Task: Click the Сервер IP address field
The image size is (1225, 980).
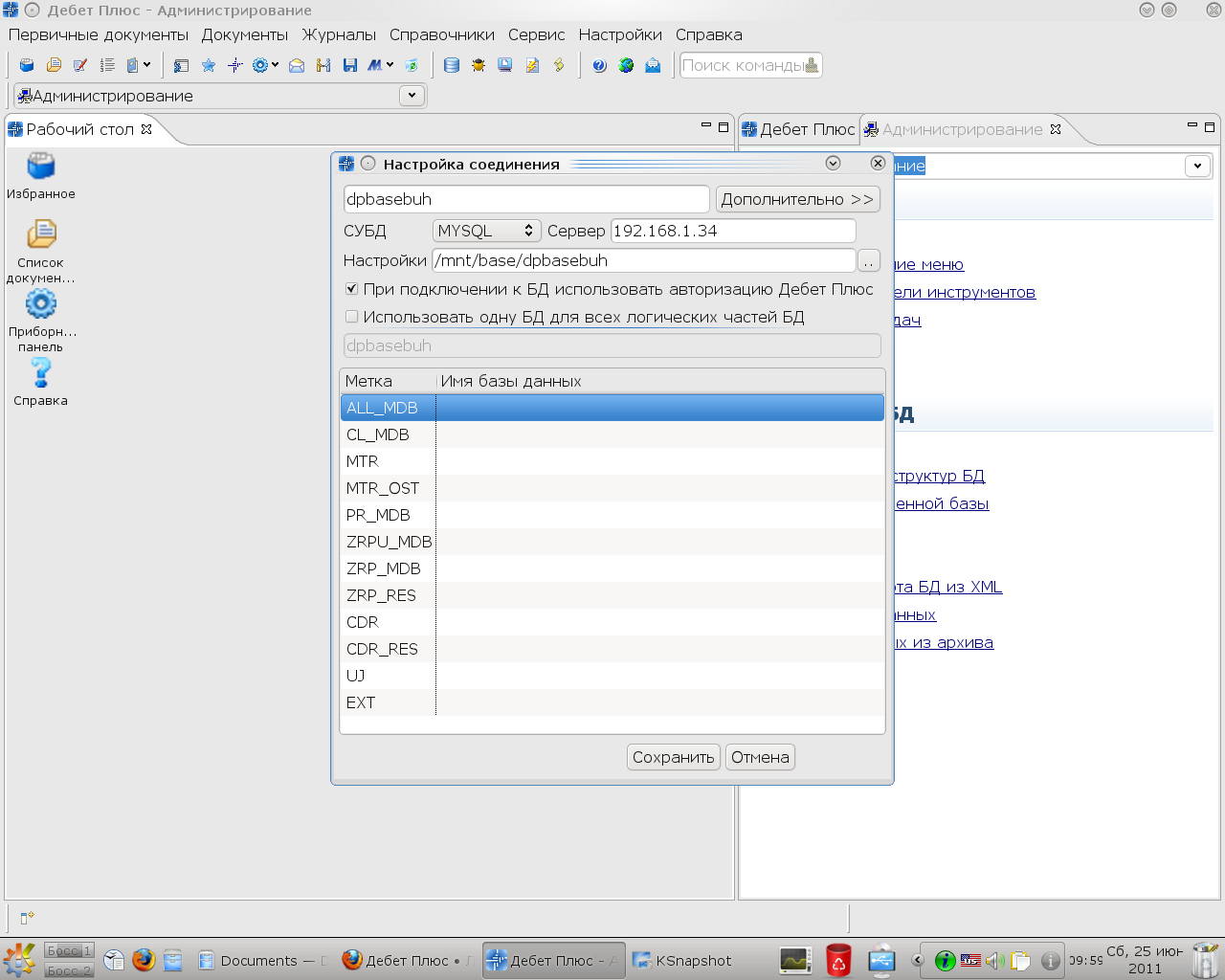Action: [733, 231]
